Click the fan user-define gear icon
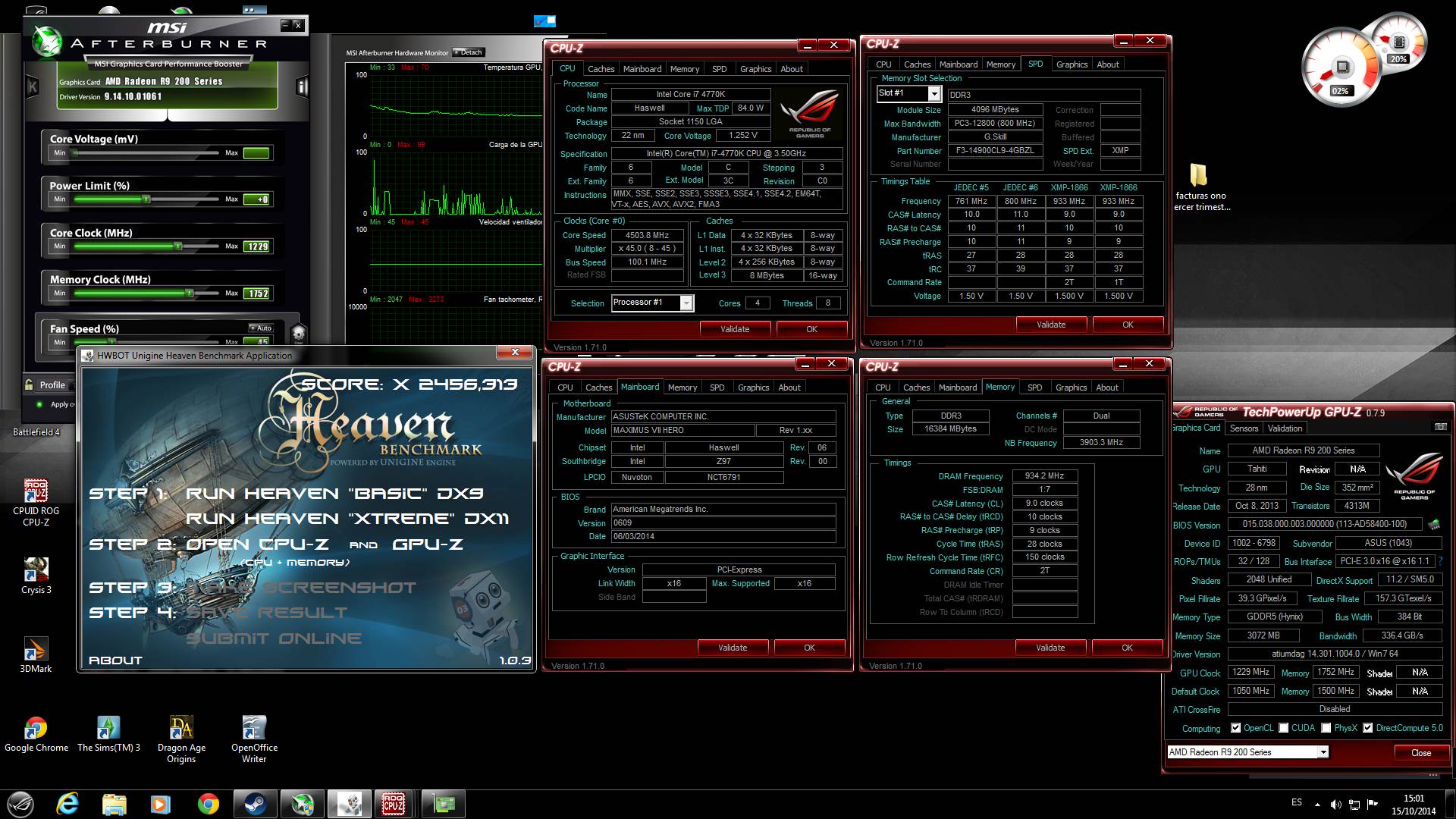 [298, 333]
